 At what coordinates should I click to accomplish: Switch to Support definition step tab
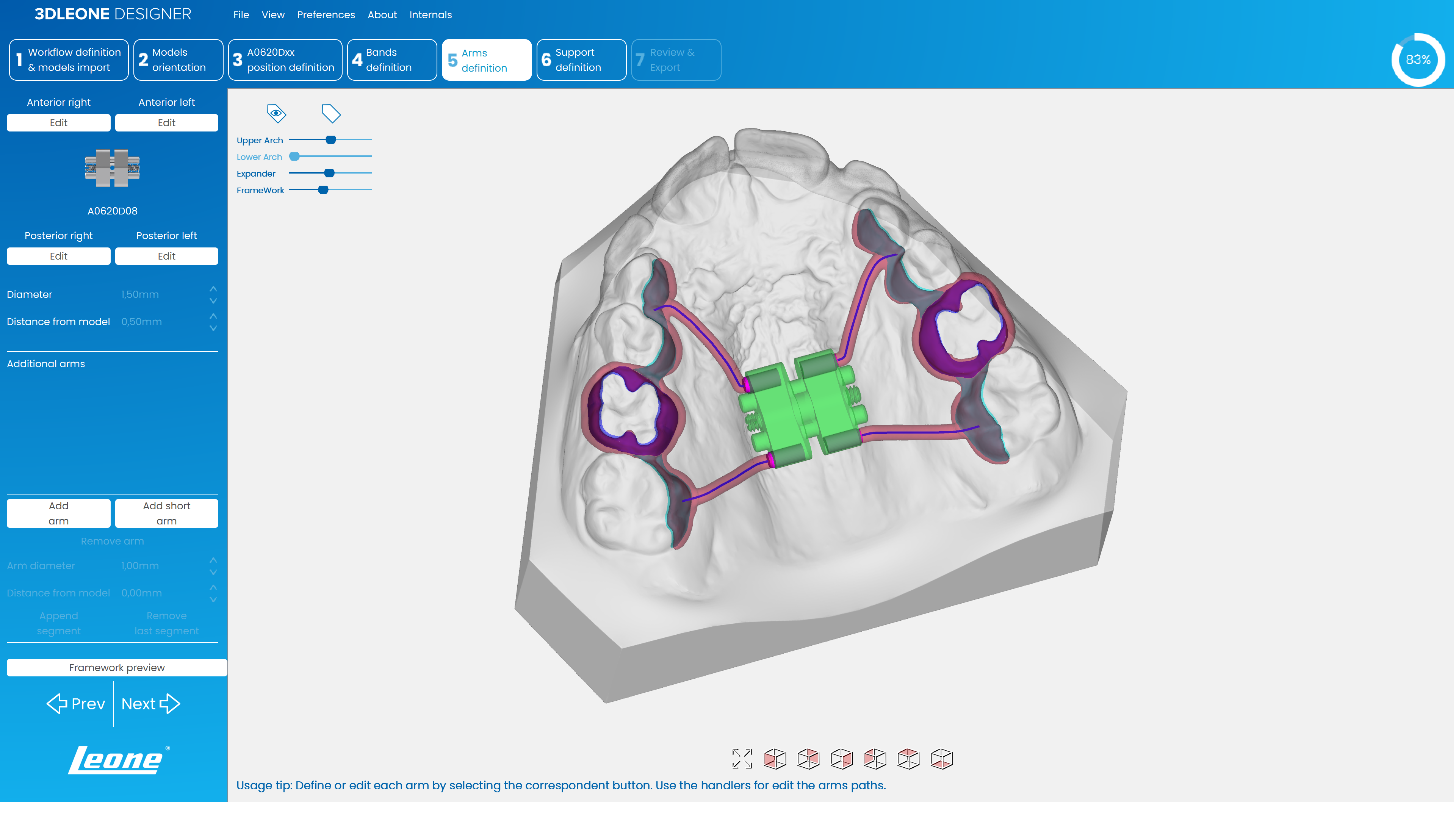pos(581,60)
